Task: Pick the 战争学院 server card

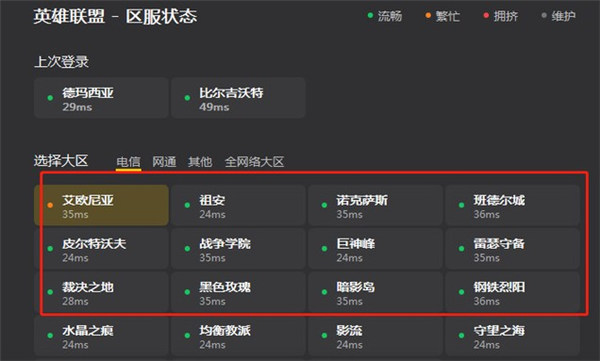Action: tap(238, 249)
